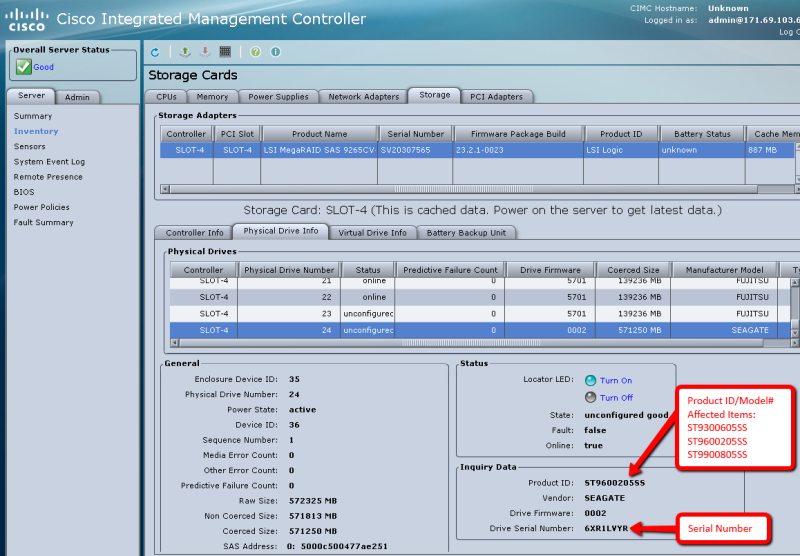Open the Power Supplies tab
This screenshot has width=800, height=556.
coord(278,96)
